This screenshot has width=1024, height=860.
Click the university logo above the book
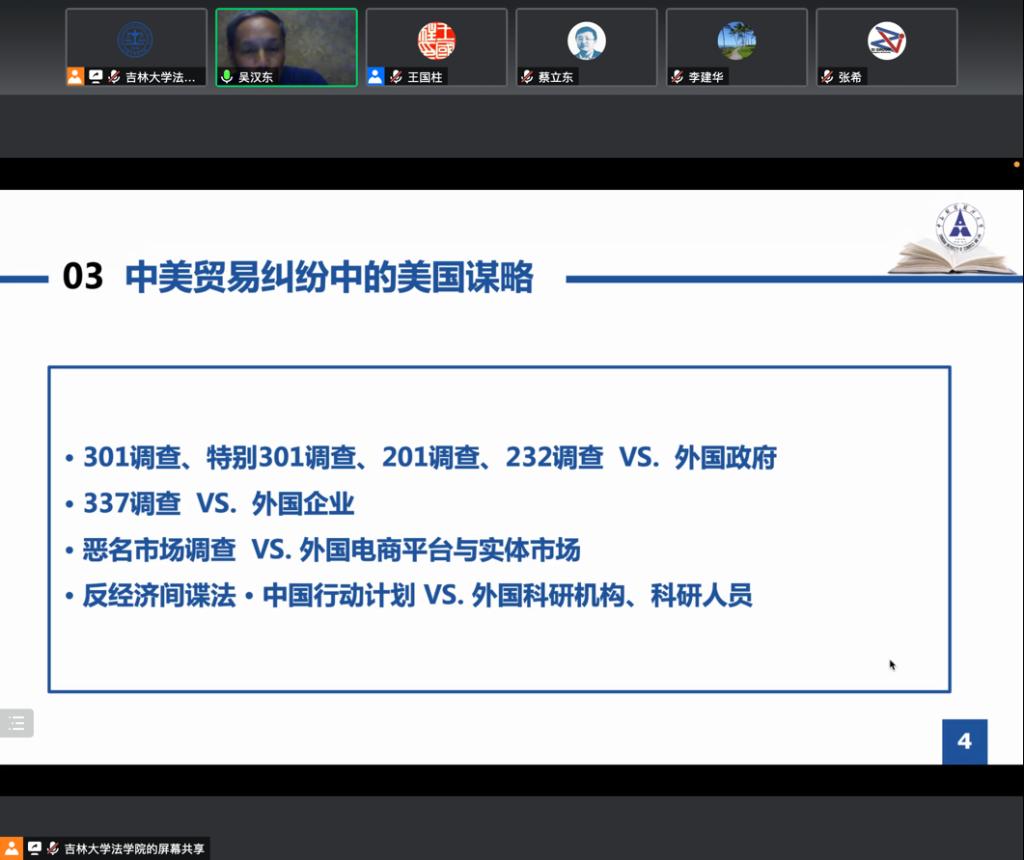(x=958, y=224)
